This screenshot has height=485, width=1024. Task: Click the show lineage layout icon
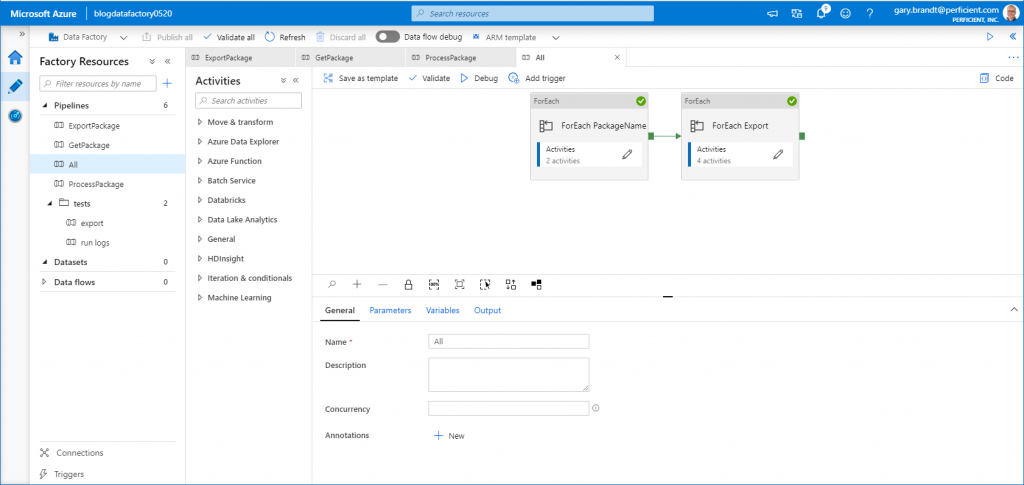(536, 284)
